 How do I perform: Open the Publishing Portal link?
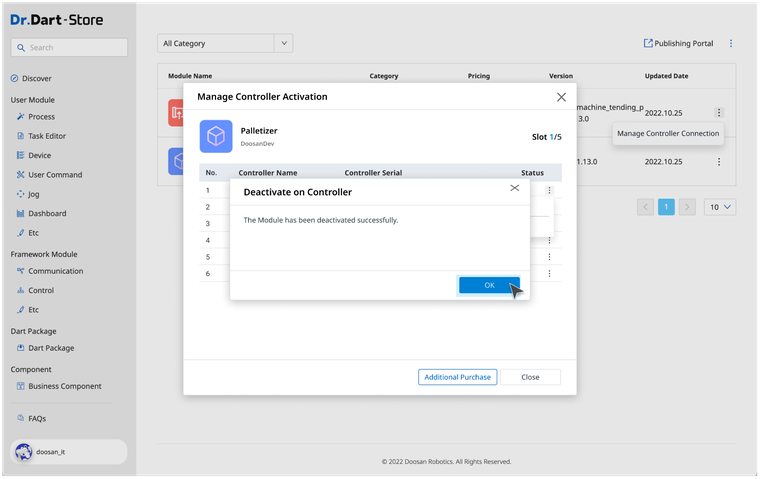(x=678, y=44)
